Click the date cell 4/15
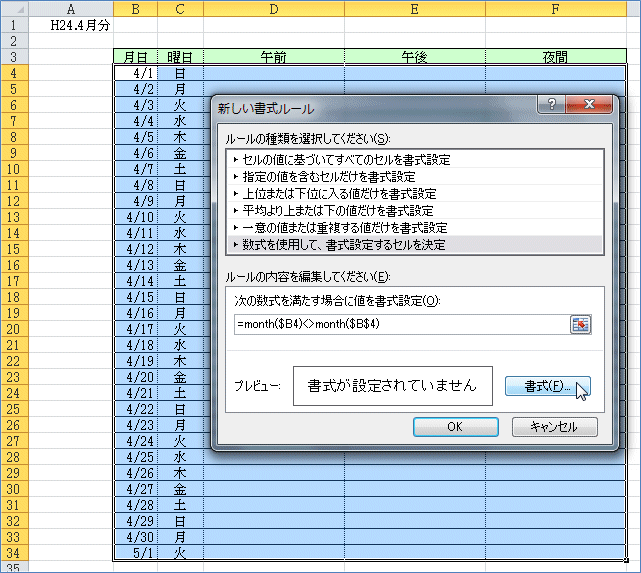 (135, 297)
